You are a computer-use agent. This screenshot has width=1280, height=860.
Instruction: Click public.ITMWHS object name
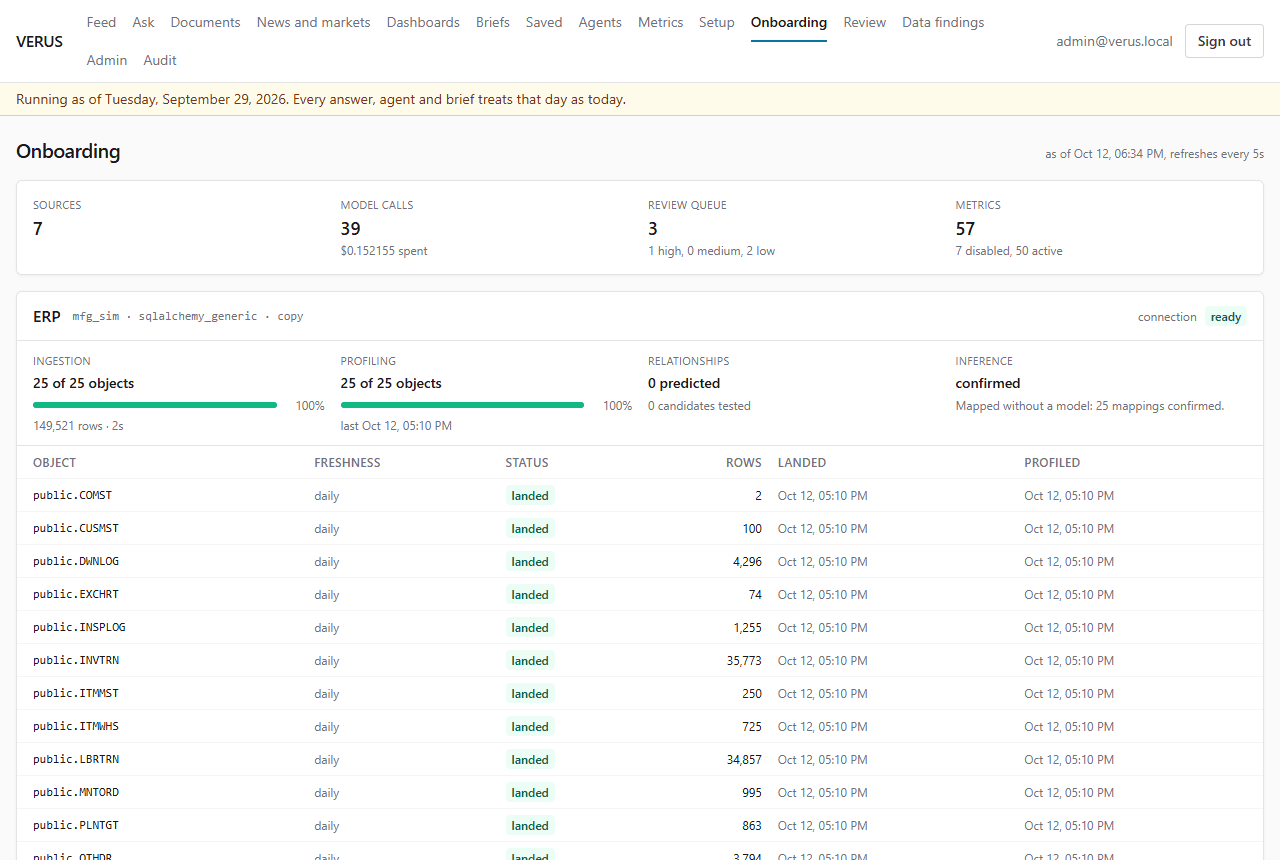click(x=76, y=726)
